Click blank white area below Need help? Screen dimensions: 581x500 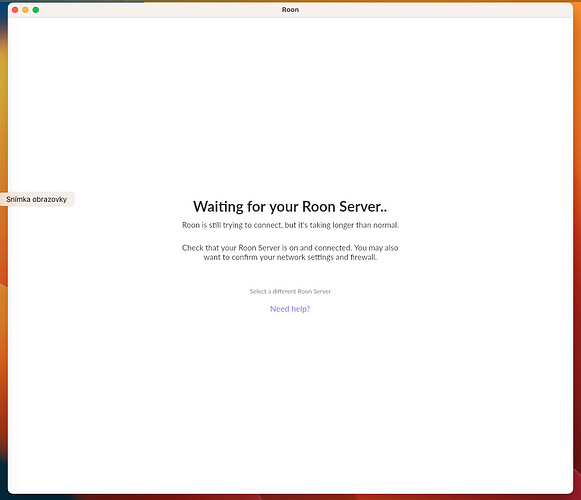(290, 400)
